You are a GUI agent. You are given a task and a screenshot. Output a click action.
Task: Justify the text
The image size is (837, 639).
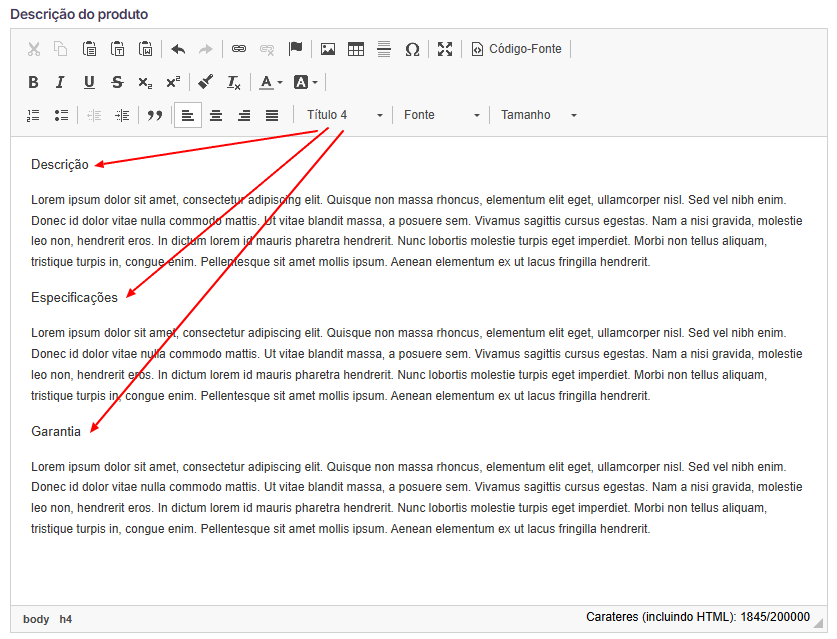[x=272, y=115]
